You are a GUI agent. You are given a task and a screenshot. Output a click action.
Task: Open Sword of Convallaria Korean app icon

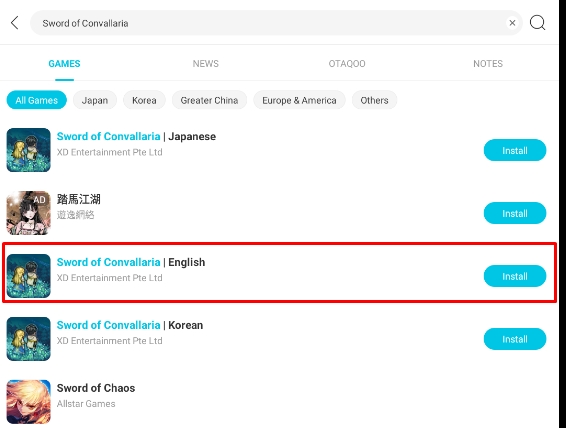pyautogui.click(x=29, y=339)
